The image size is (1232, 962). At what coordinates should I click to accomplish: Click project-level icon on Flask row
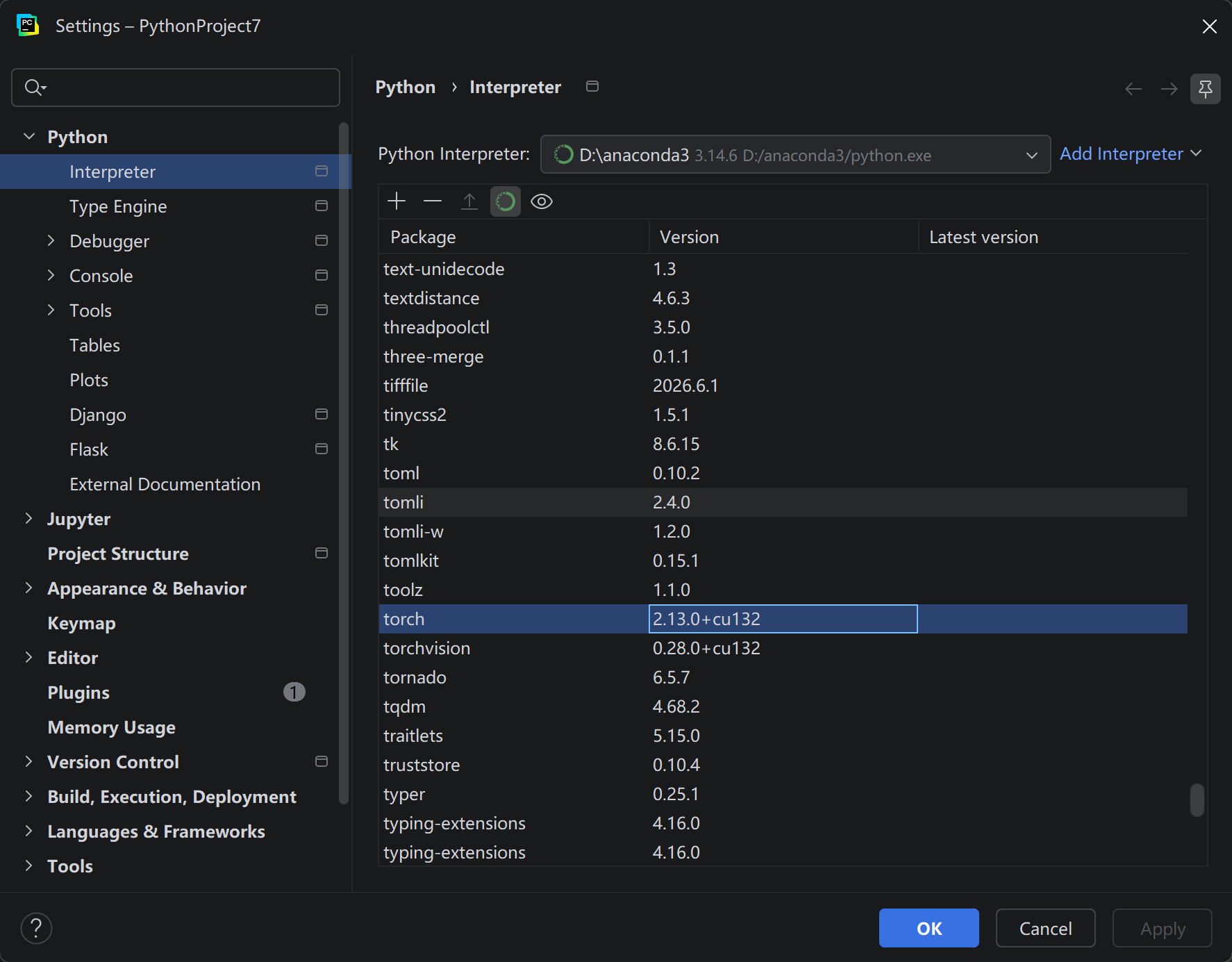tap(322, 449)
